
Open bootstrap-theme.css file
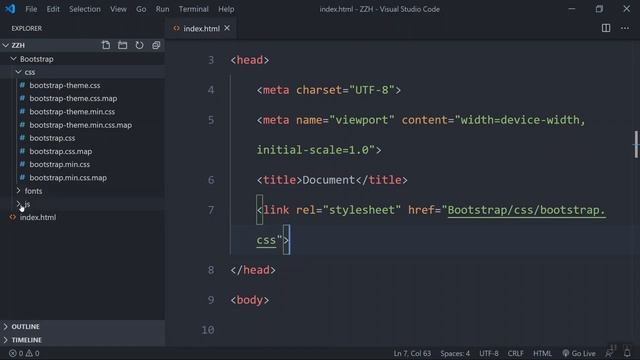click(x=64, y=85)
